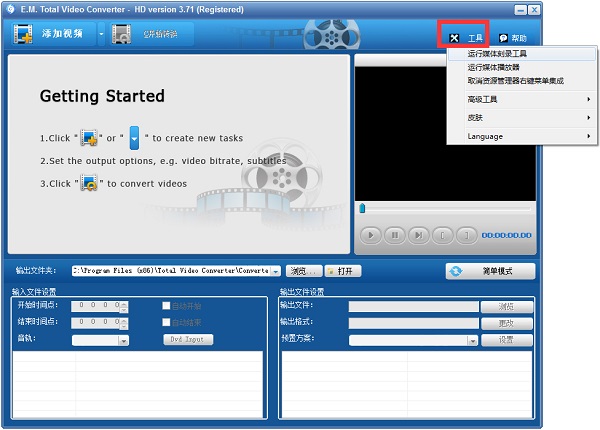Screen dimensions: 600x430
Task: Click the preview seek slider handle
Action: (x=362, y=208)
